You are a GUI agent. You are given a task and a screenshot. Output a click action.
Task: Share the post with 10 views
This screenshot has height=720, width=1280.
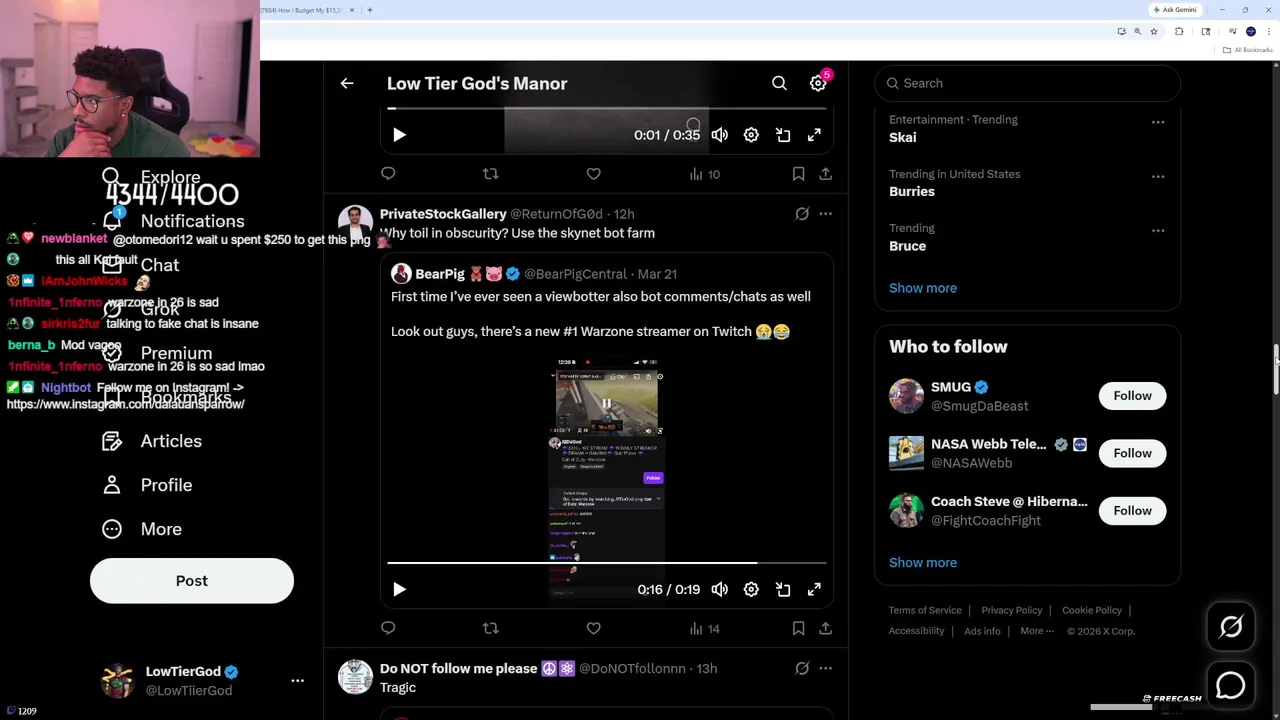(x=825, y=174)
